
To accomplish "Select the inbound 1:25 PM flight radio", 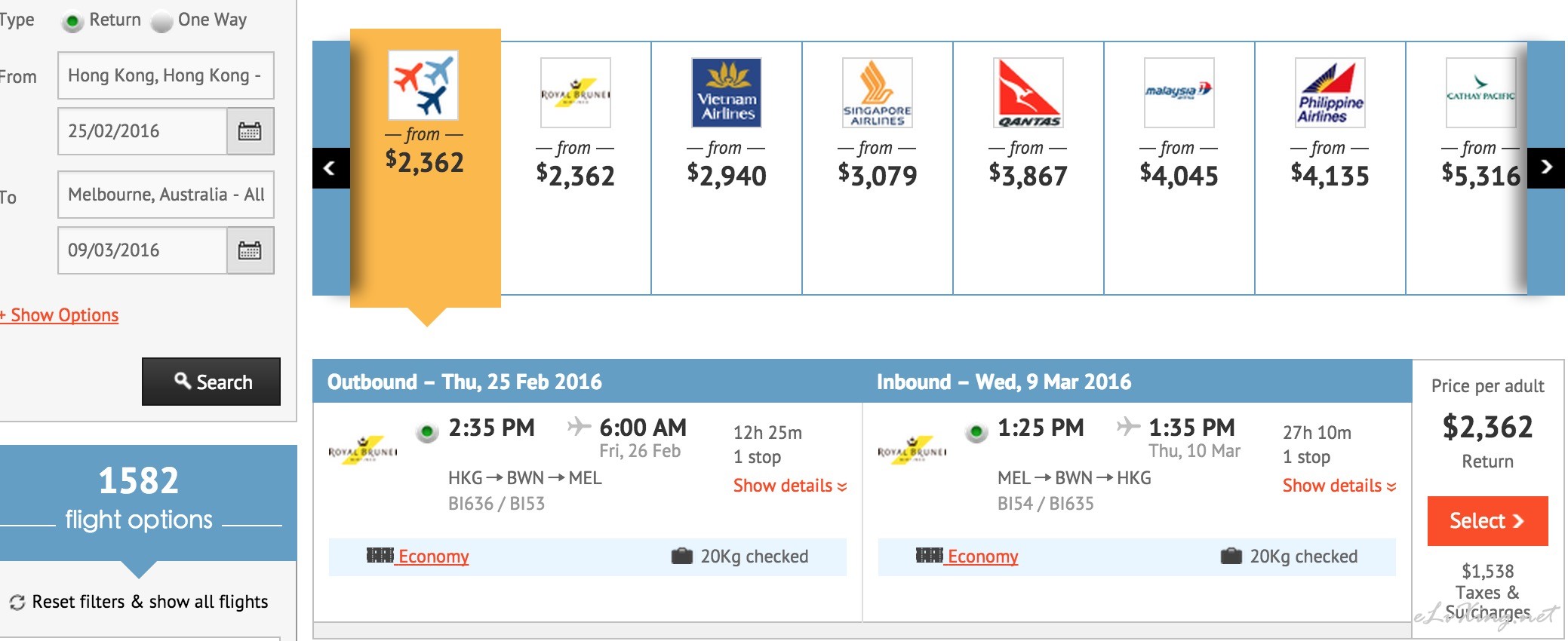I will tap(976, 432).
